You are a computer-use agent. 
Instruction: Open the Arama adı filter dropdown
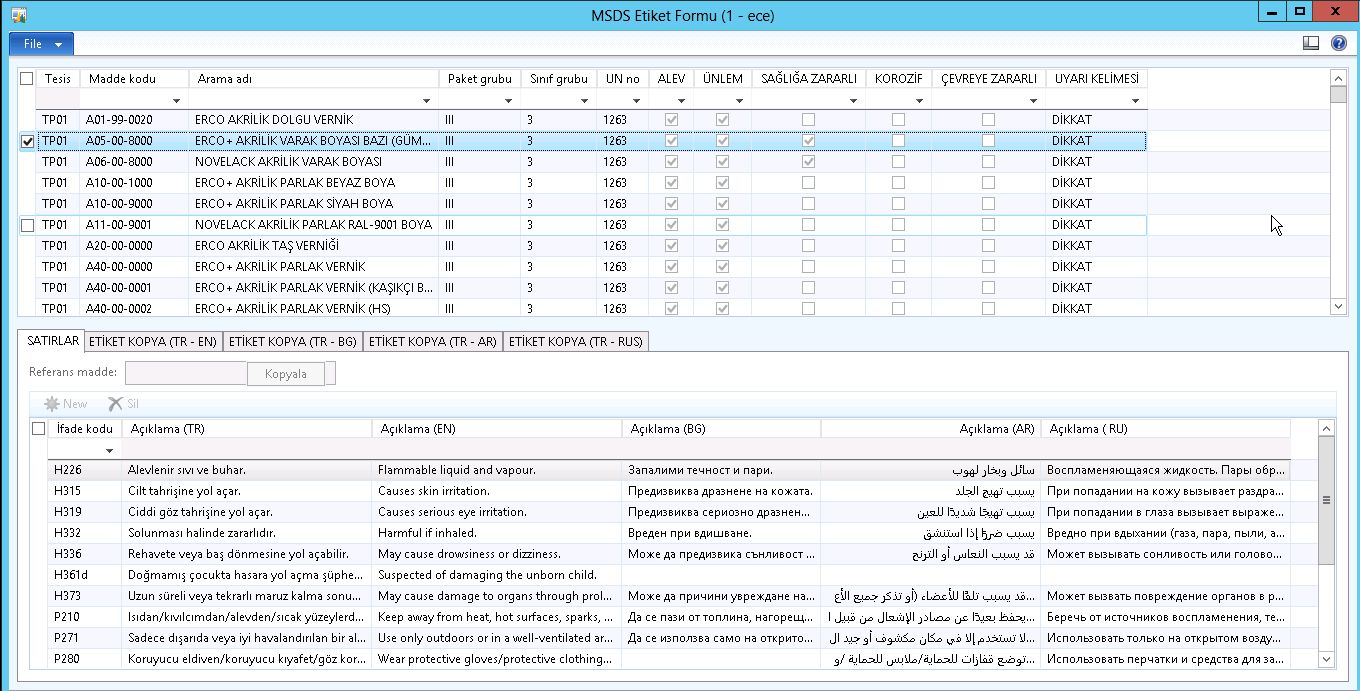427,101
